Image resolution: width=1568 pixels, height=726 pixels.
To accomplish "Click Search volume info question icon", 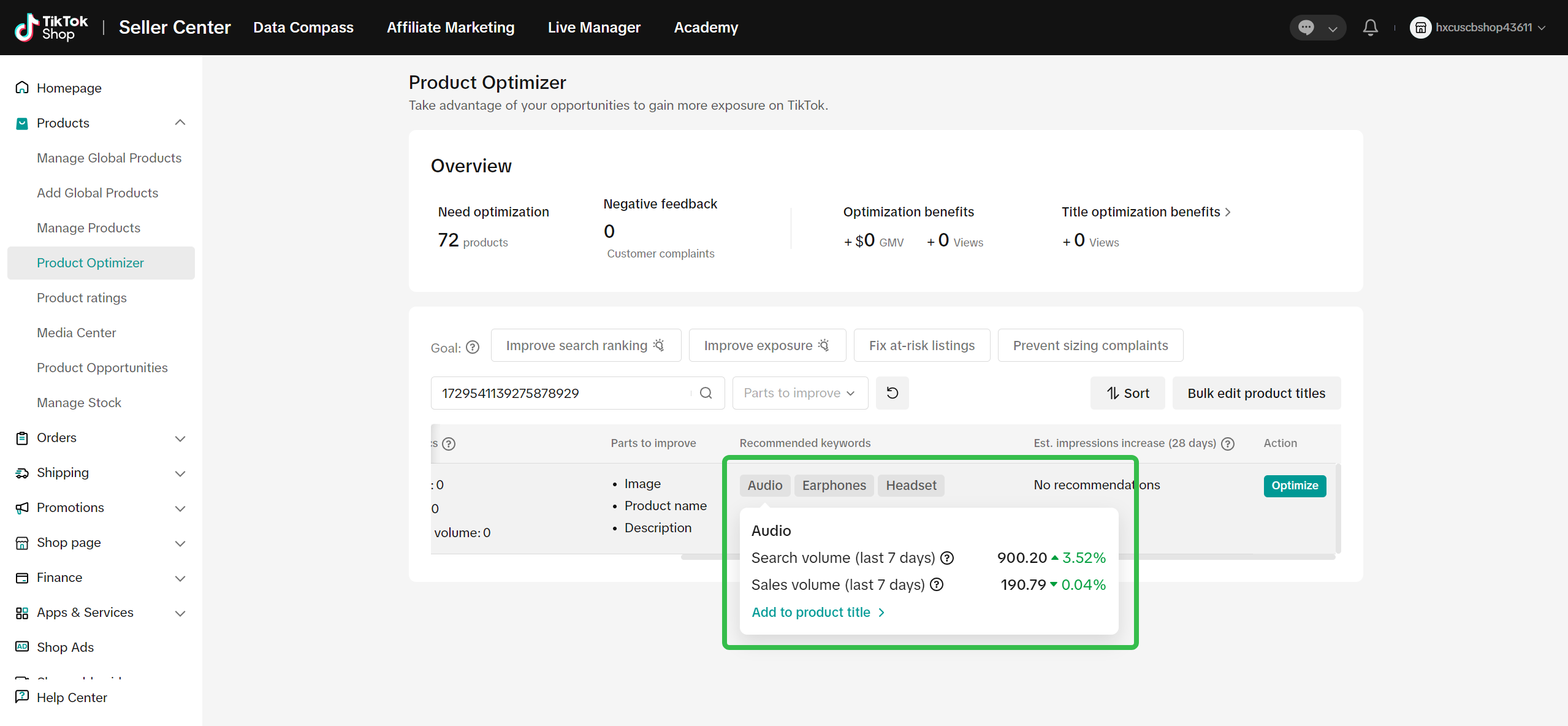I will (947, 558).
